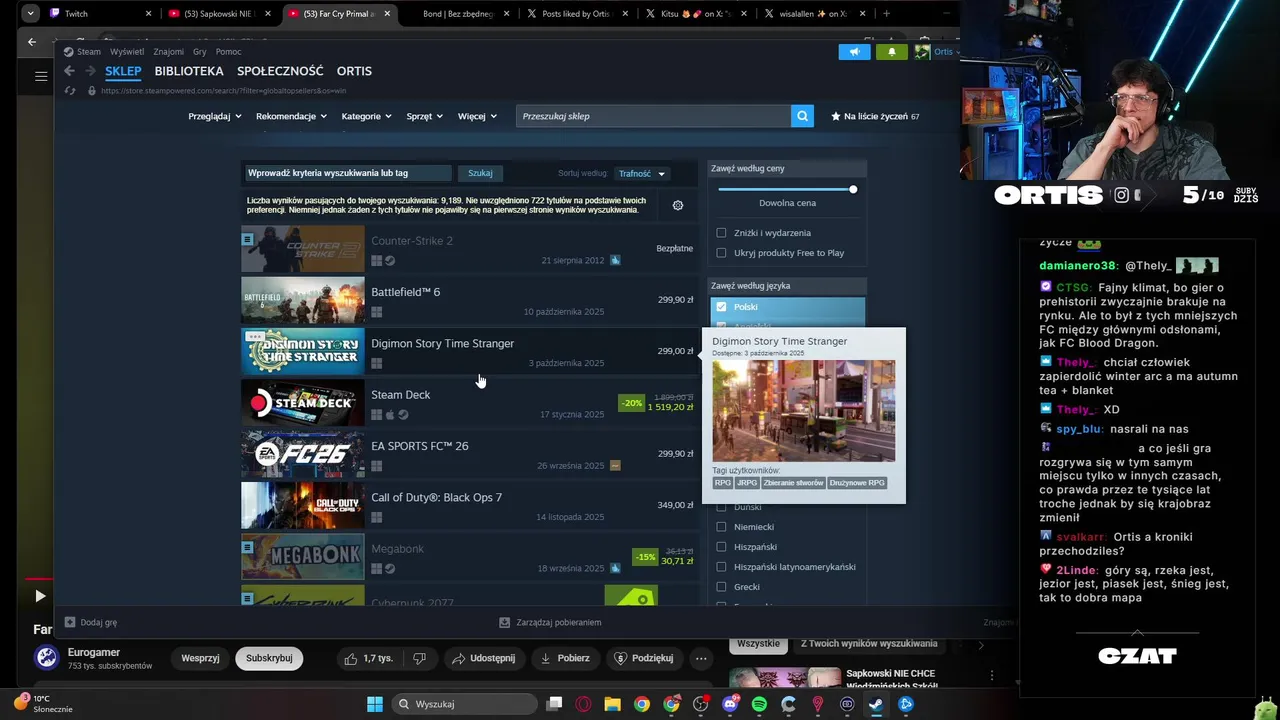Toggle the Polski language checkbox
This screenshot has height=720, width=1280.
tap(721, 307)
